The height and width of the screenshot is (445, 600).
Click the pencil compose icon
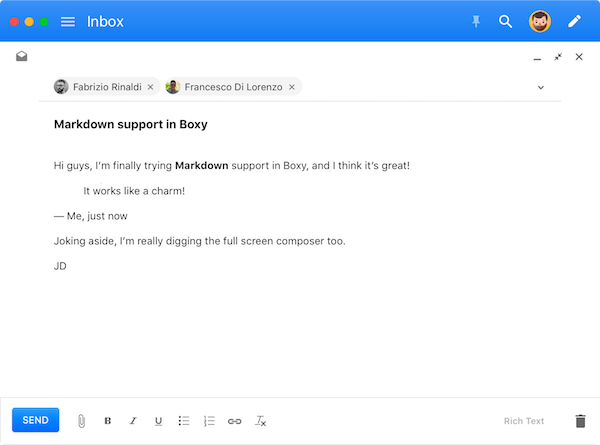point(574,21)
